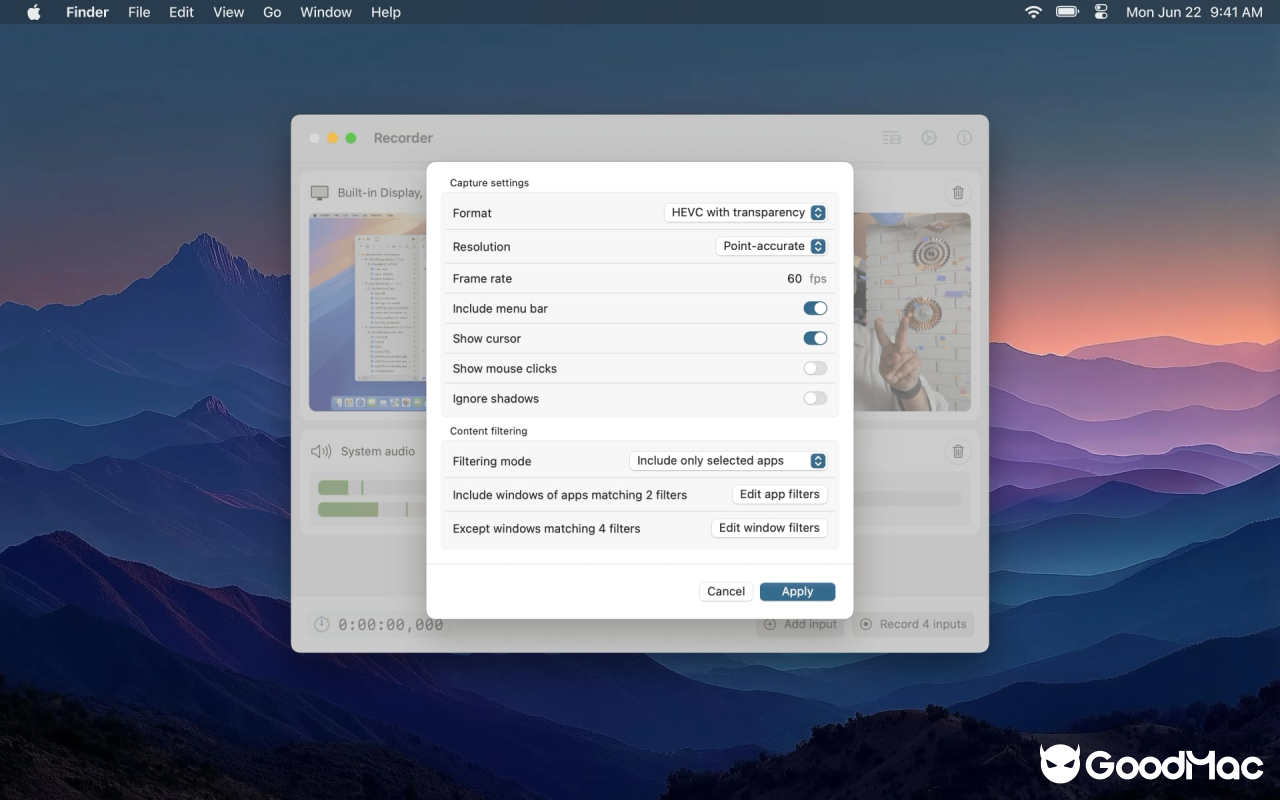This screenshot has width=1280, height=800.
Task: Click the Record 4 inputs button
Action: [x=913, y=624]
